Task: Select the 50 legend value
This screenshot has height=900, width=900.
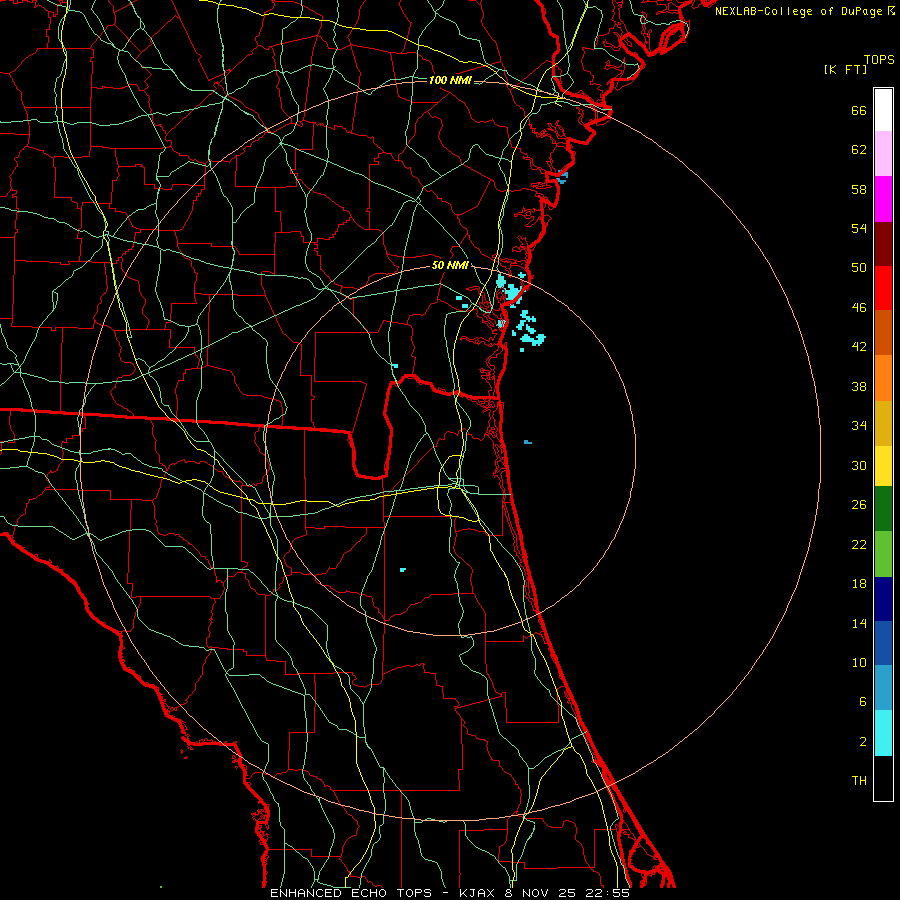Action: tap(859, 268)
